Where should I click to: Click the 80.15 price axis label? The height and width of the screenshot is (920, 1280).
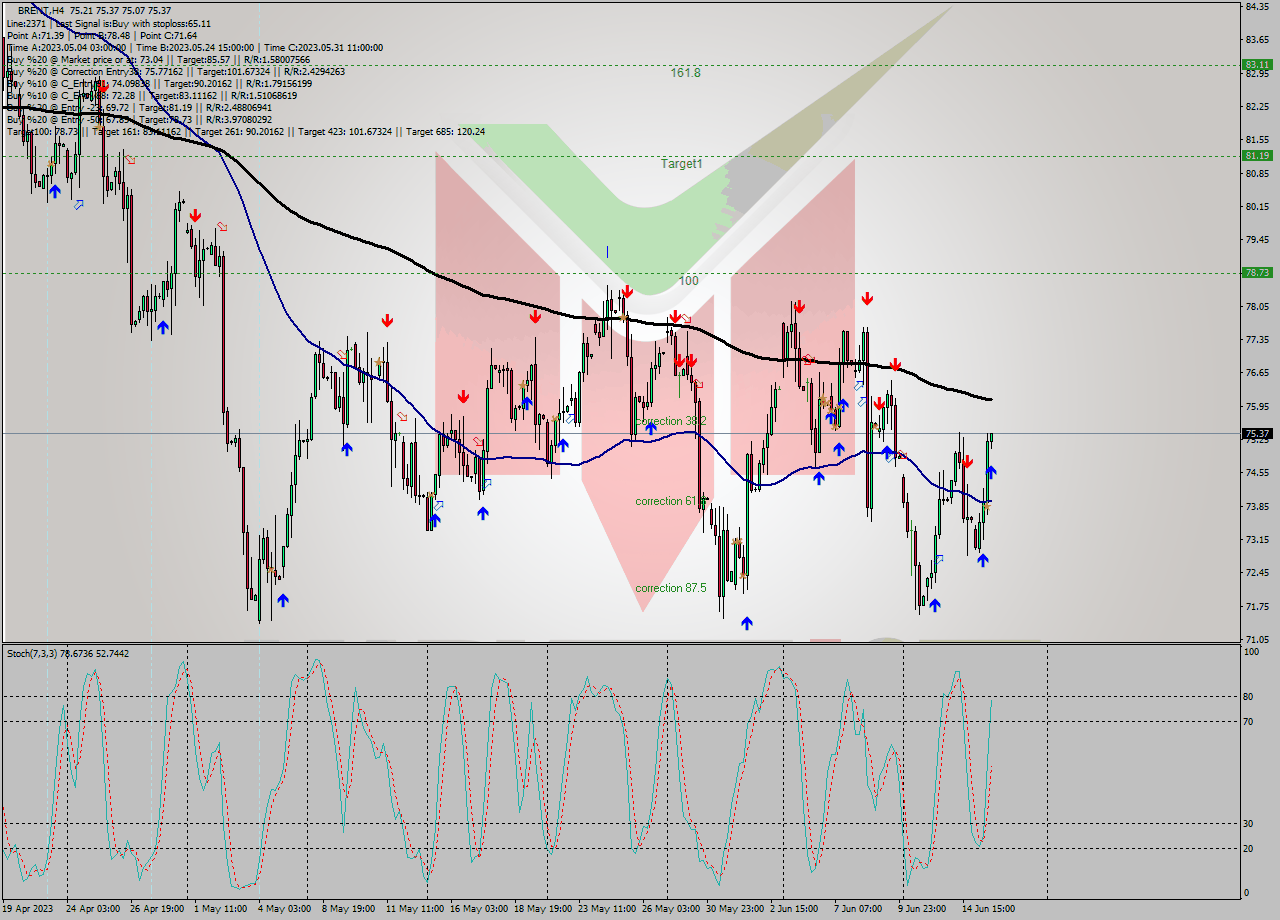click(1257, 206)
